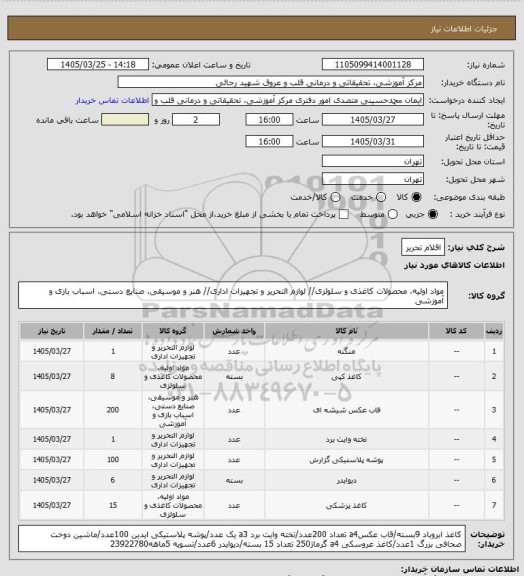The image size is (524, 576).
Task: Select the متوسط purchase type radio
Action: [x=393, y=214]
